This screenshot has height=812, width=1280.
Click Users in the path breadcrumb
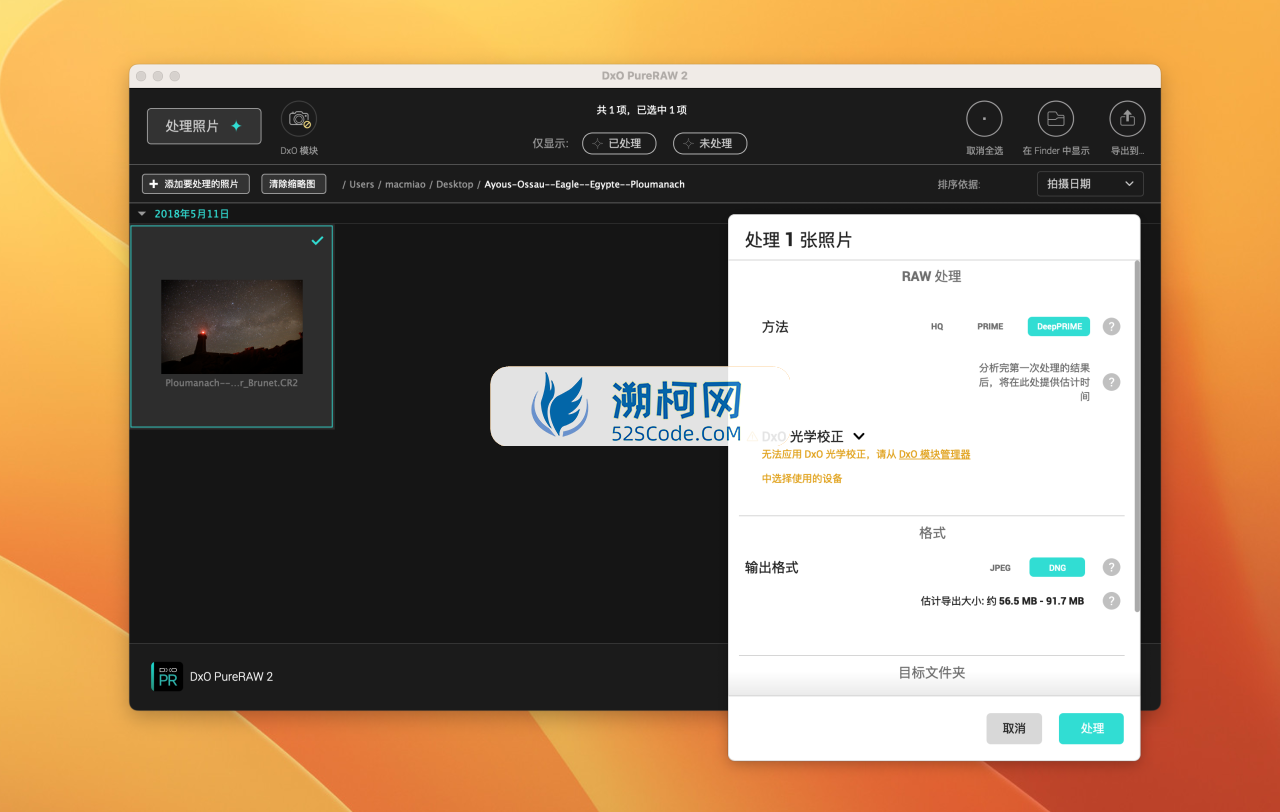click(x=361, y=184)
